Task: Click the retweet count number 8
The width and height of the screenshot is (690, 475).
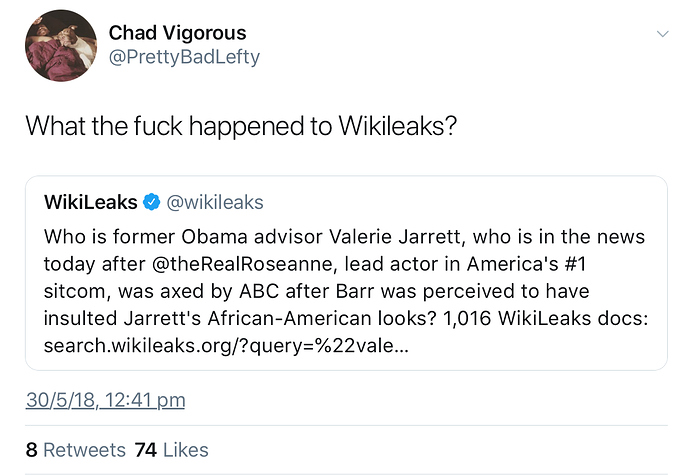Action: pyautogui.click(x=31, y=450)
